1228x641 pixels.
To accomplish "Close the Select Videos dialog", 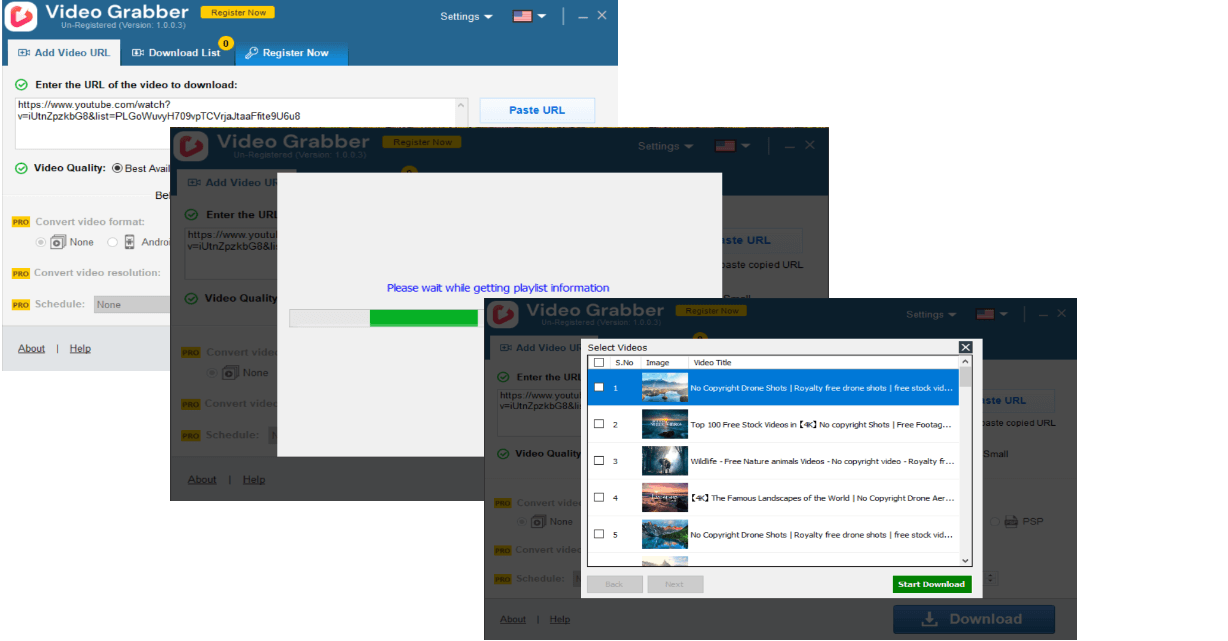I will pos(965,347).
